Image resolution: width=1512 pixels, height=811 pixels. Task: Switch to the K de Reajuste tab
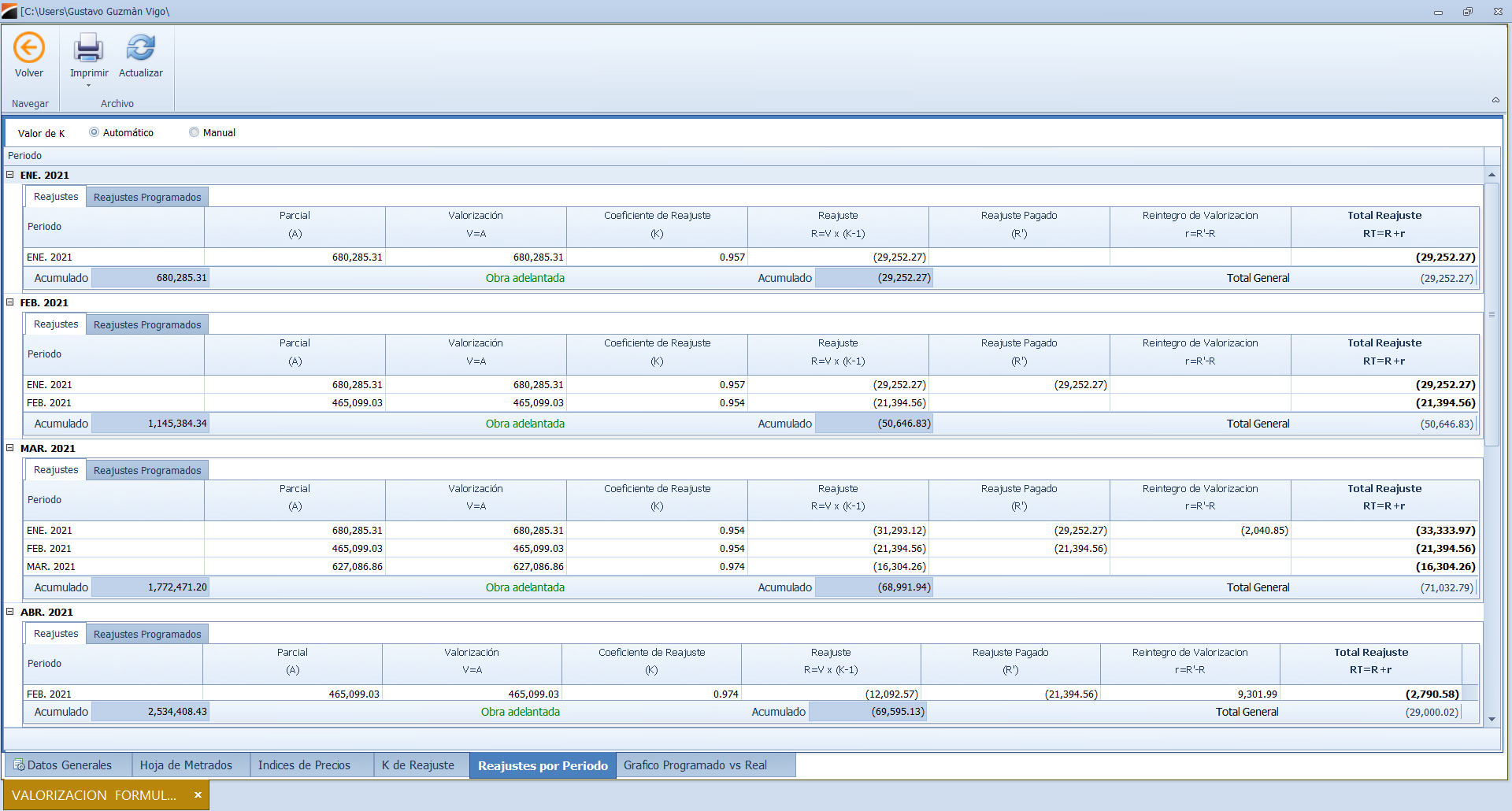(x=417, y=765)
